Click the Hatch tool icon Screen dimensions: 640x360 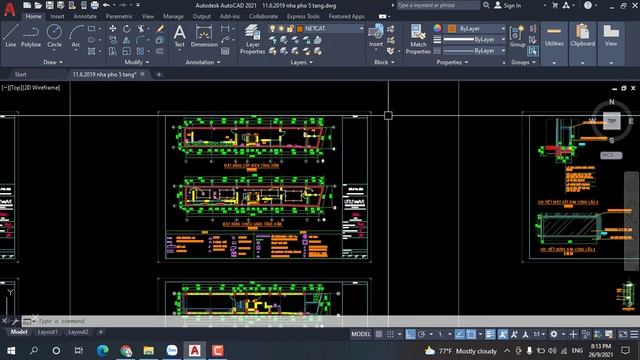(91, 51)
